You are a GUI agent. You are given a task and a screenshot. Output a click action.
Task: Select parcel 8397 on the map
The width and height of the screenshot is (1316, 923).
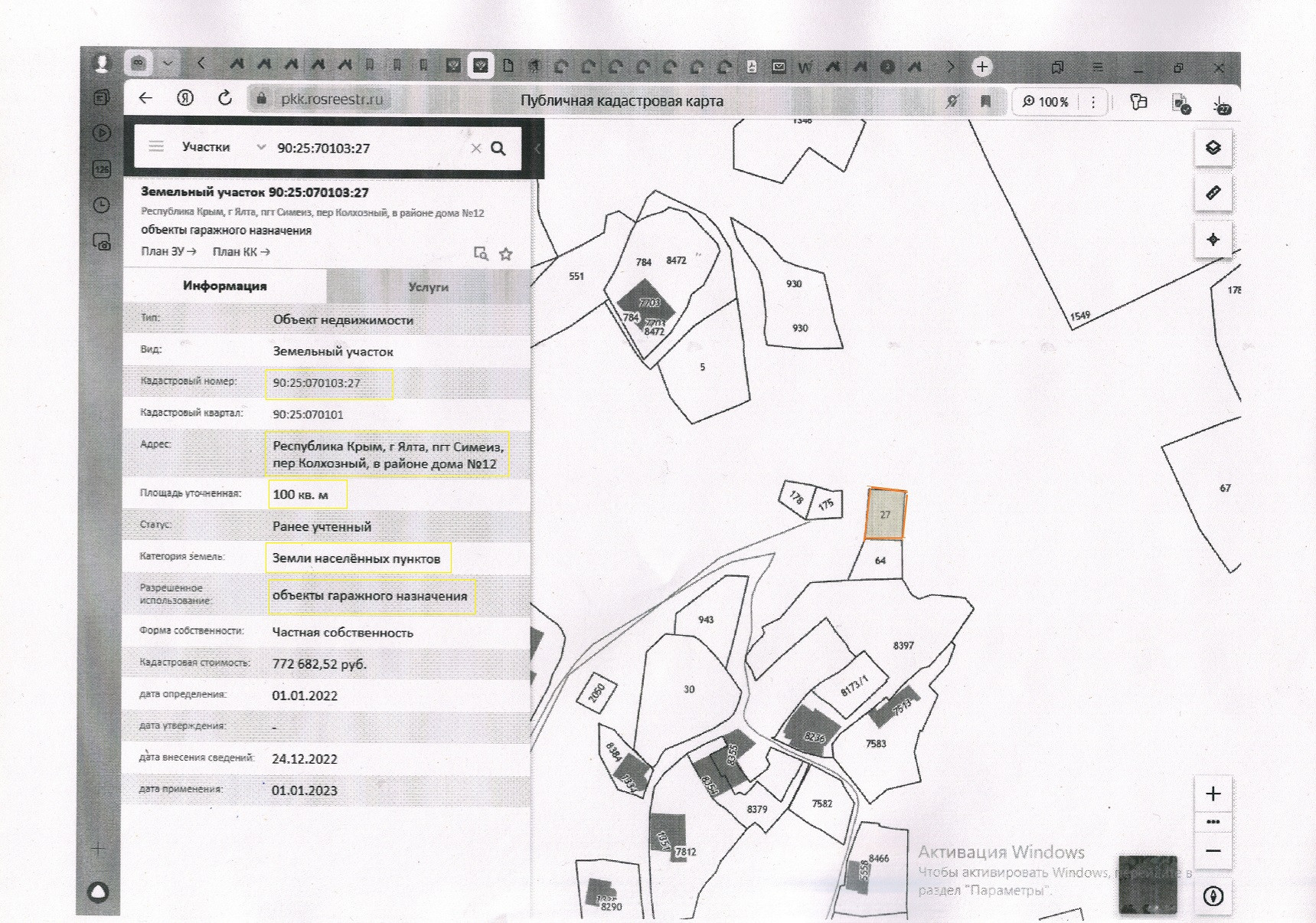click(903, 646)
